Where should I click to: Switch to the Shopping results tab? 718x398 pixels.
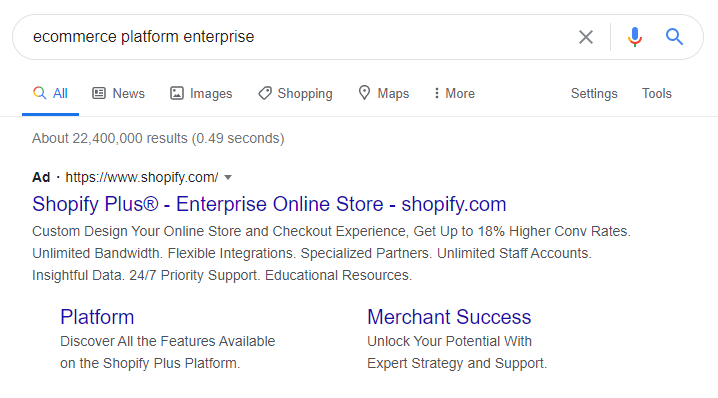295,93
